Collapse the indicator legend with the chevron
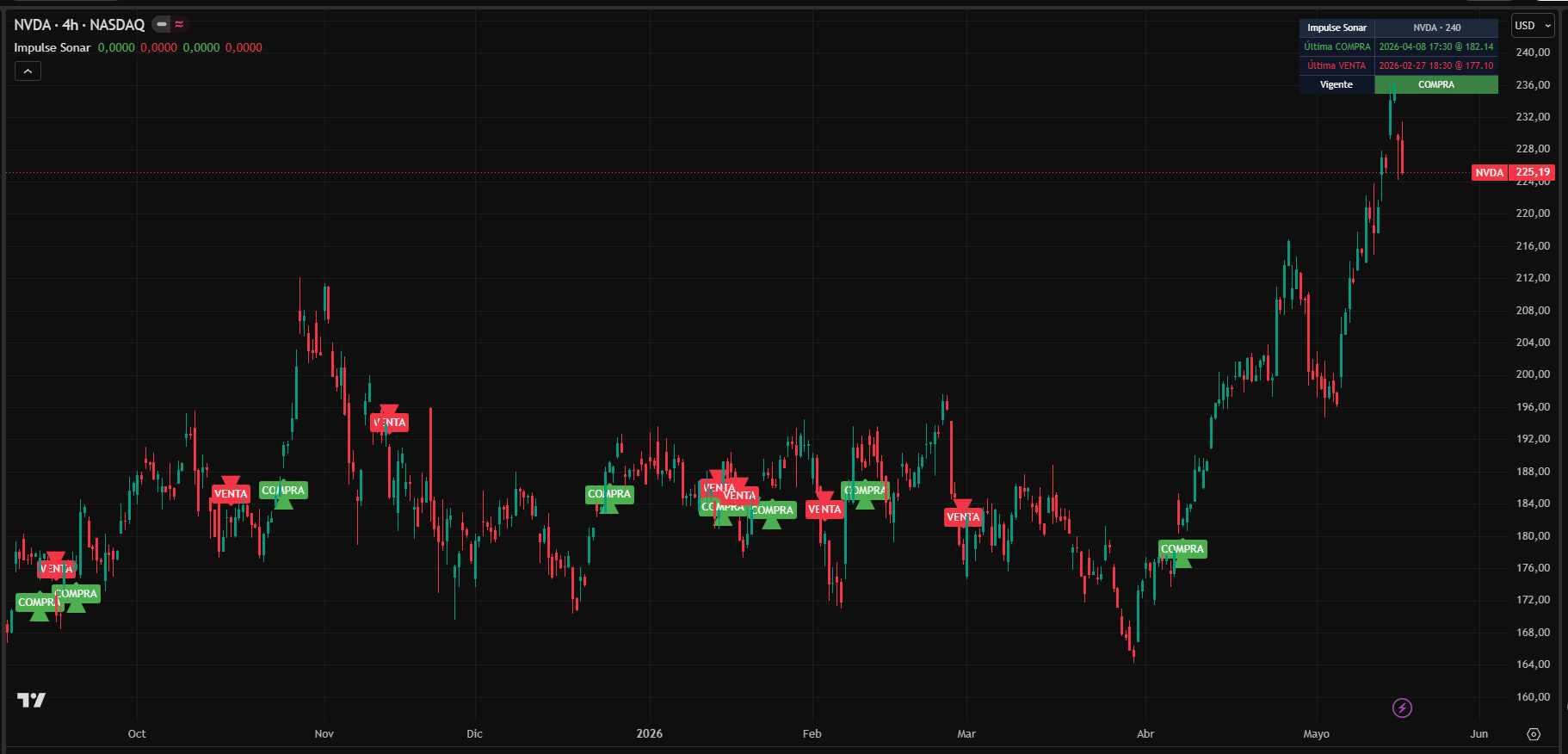1568x754 pixels. (28, 71)
